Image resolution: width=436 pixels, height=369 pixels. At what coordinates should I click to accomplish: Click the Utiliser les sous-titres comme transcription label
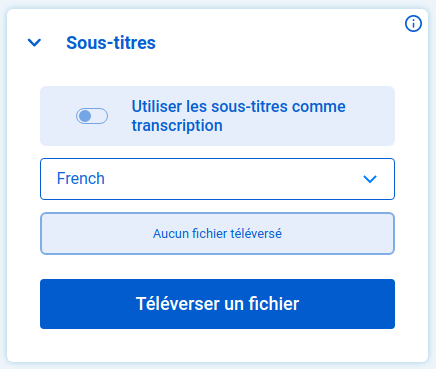(x=238, y=116)
